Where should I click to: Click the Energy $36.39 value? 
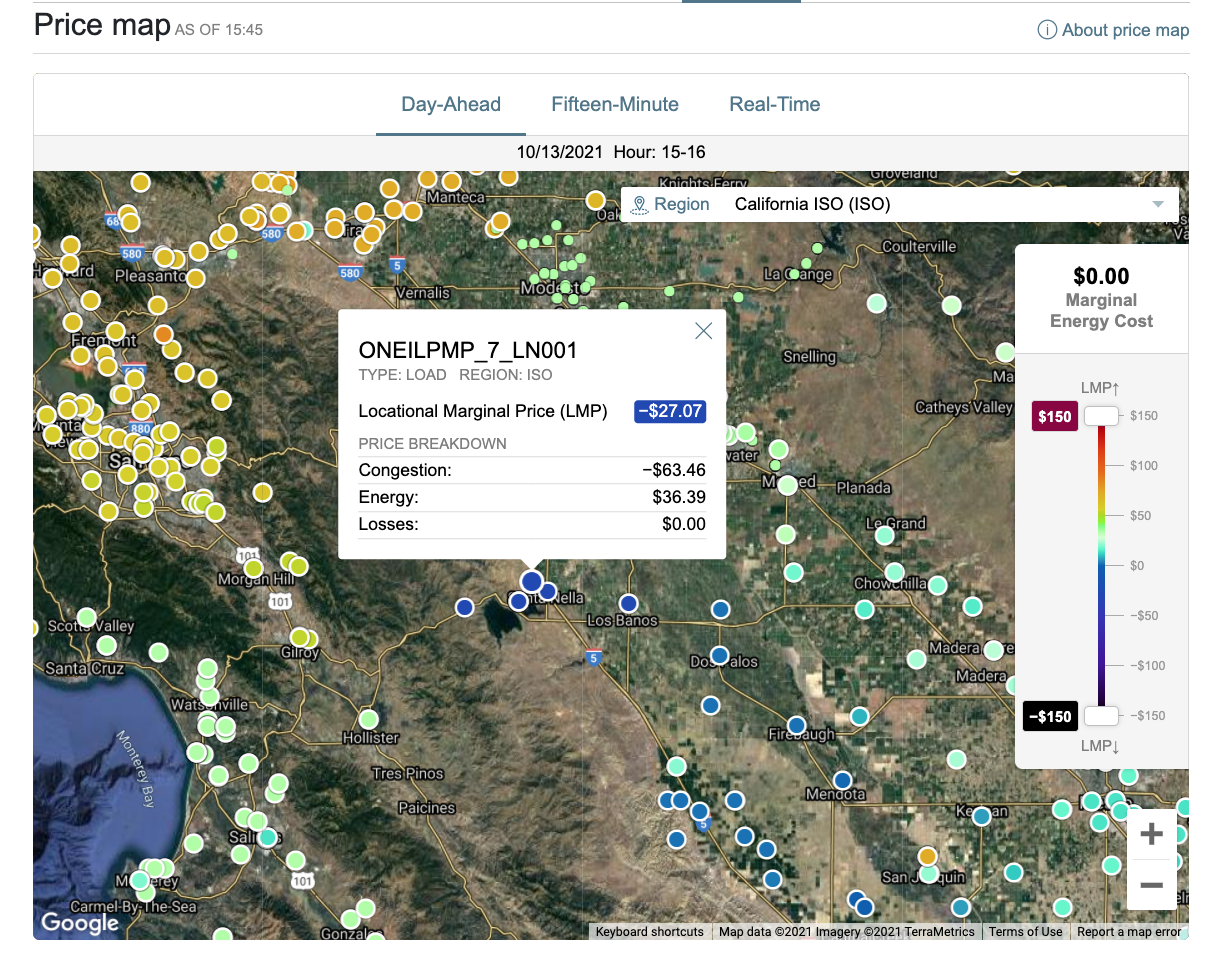pyautogui.click(x=679, y=497)
